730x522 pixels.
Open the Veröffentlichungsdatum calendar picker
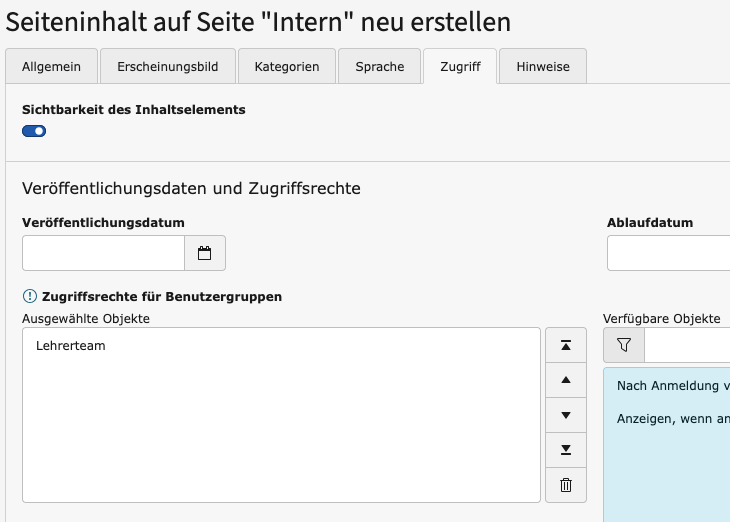205,253
